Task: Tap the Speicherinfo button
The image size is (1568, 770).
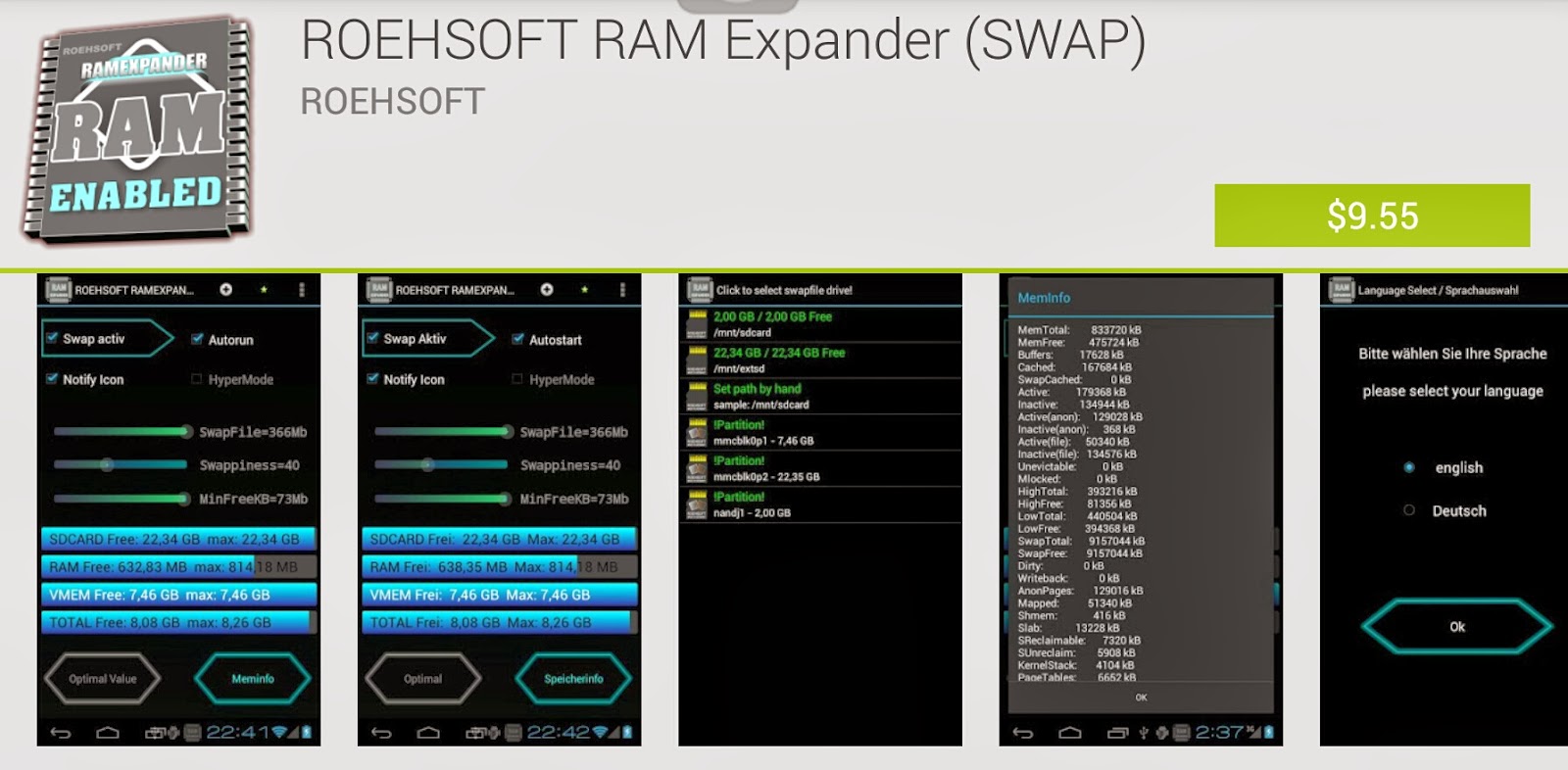Action: tap(573, 679)
